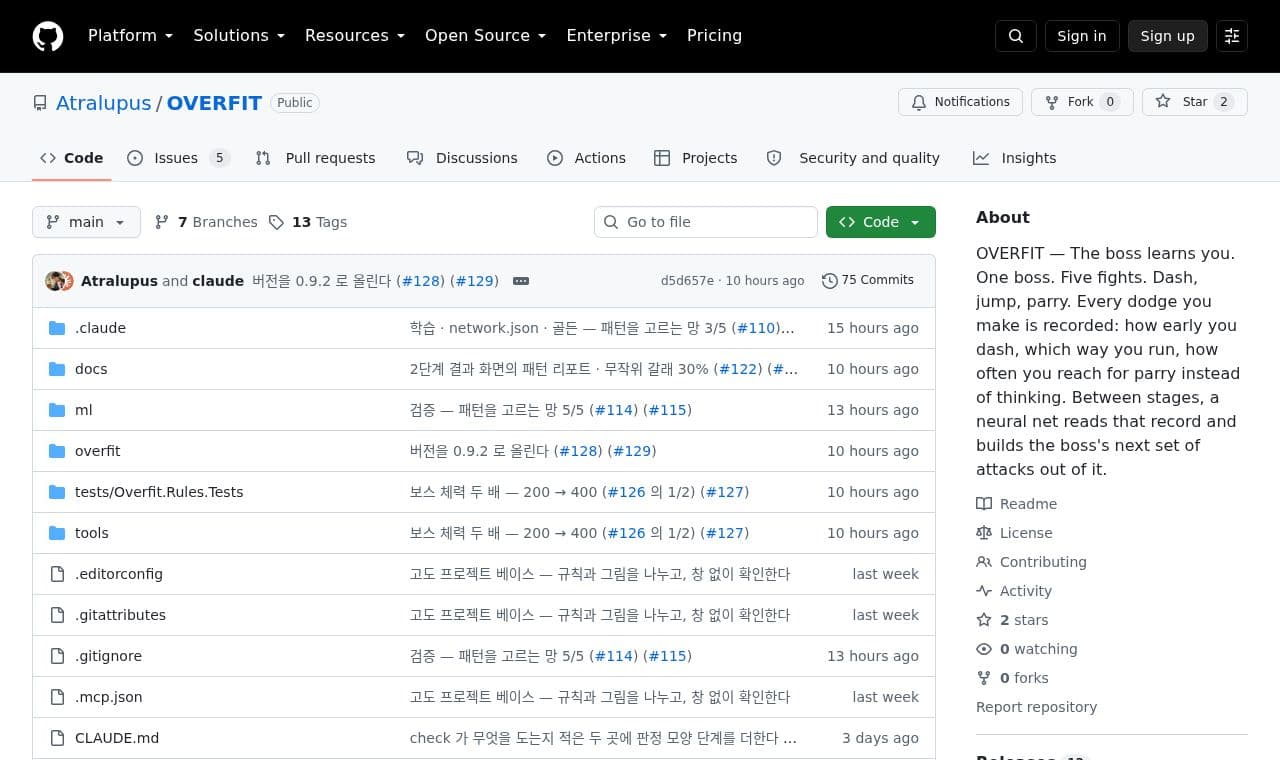Open the .claude folder
Viewport: 1280px width, 760px height.
click(100, 328)
